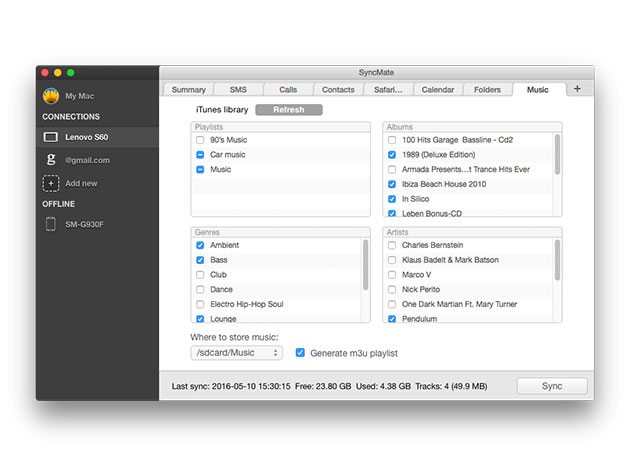This screenshot has width=630, height=473.
Task: Click the Where to store music label
Action: pos(234,337)
